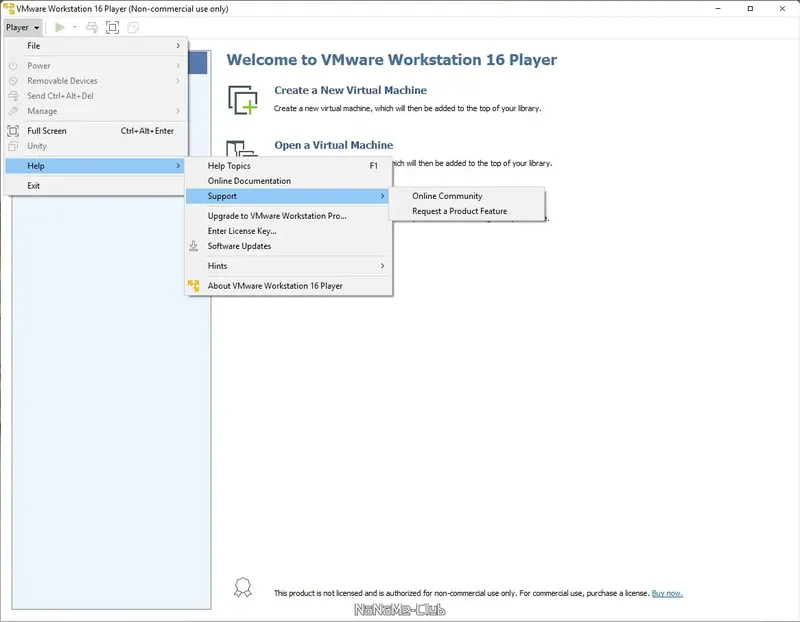Select About VMware Workstation 16 Player
Screen dimensions: 800x622
click(x=289, y=286)
